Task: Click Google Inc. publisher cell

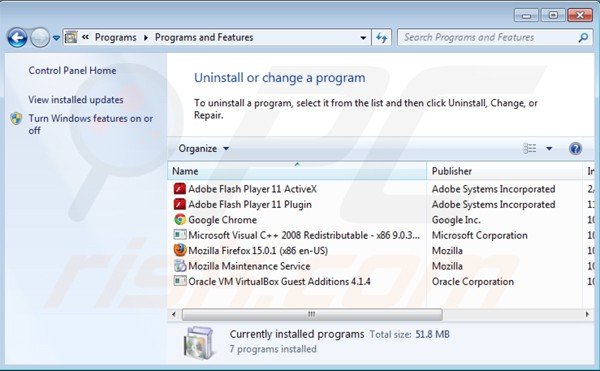Action: pyautogui.click(x=456, y=220)
